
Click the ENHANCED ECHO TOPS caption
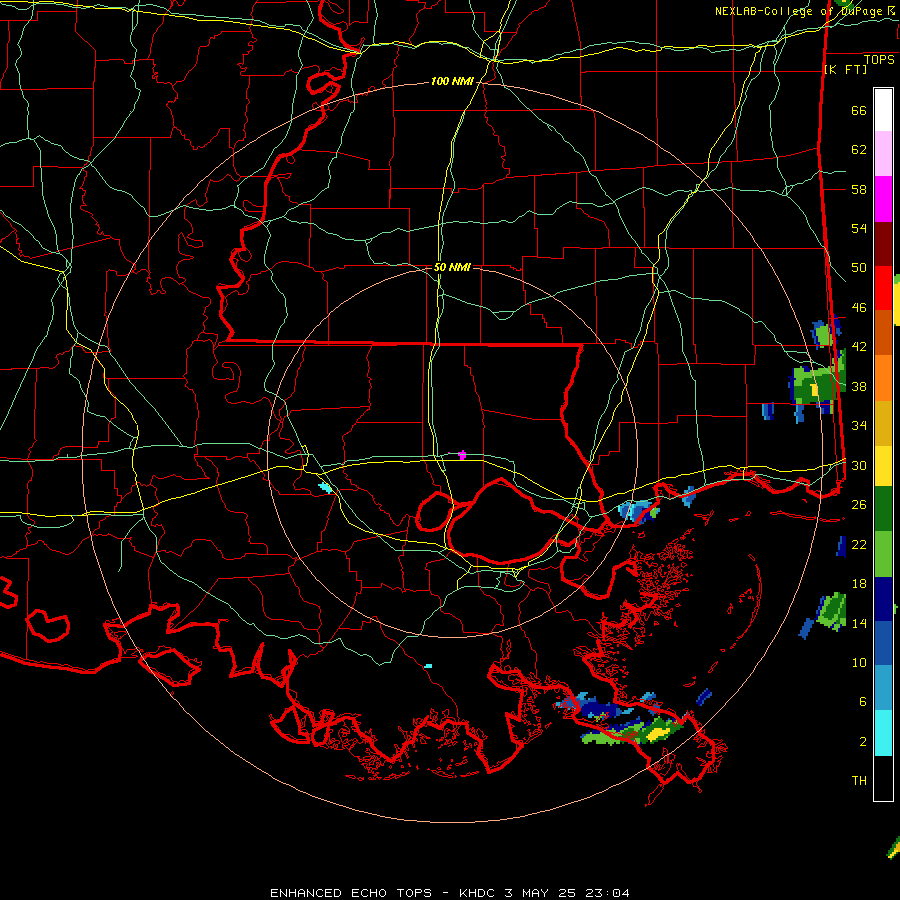point(351,893)
